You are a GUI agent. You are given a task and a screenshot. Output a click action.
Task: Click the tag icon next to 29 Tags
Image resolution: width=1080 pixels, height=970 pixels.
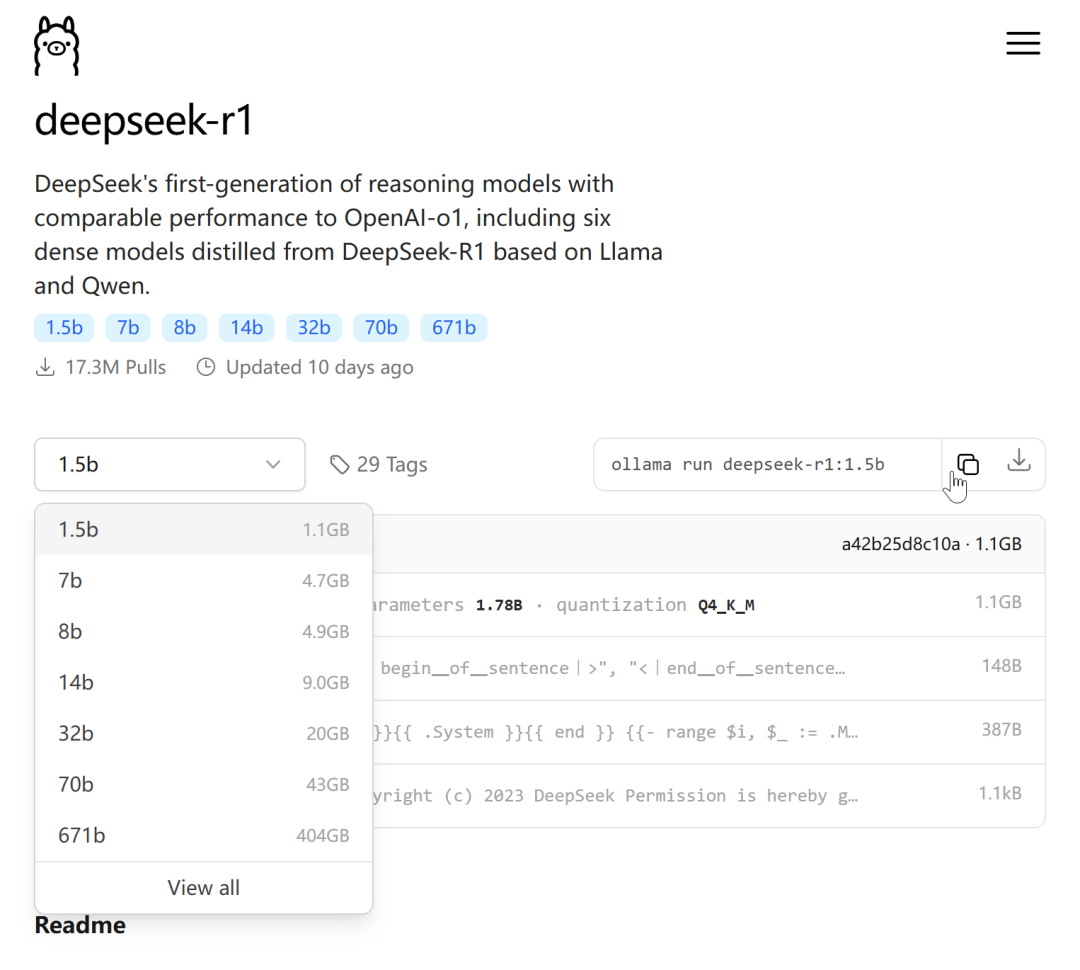340,464
